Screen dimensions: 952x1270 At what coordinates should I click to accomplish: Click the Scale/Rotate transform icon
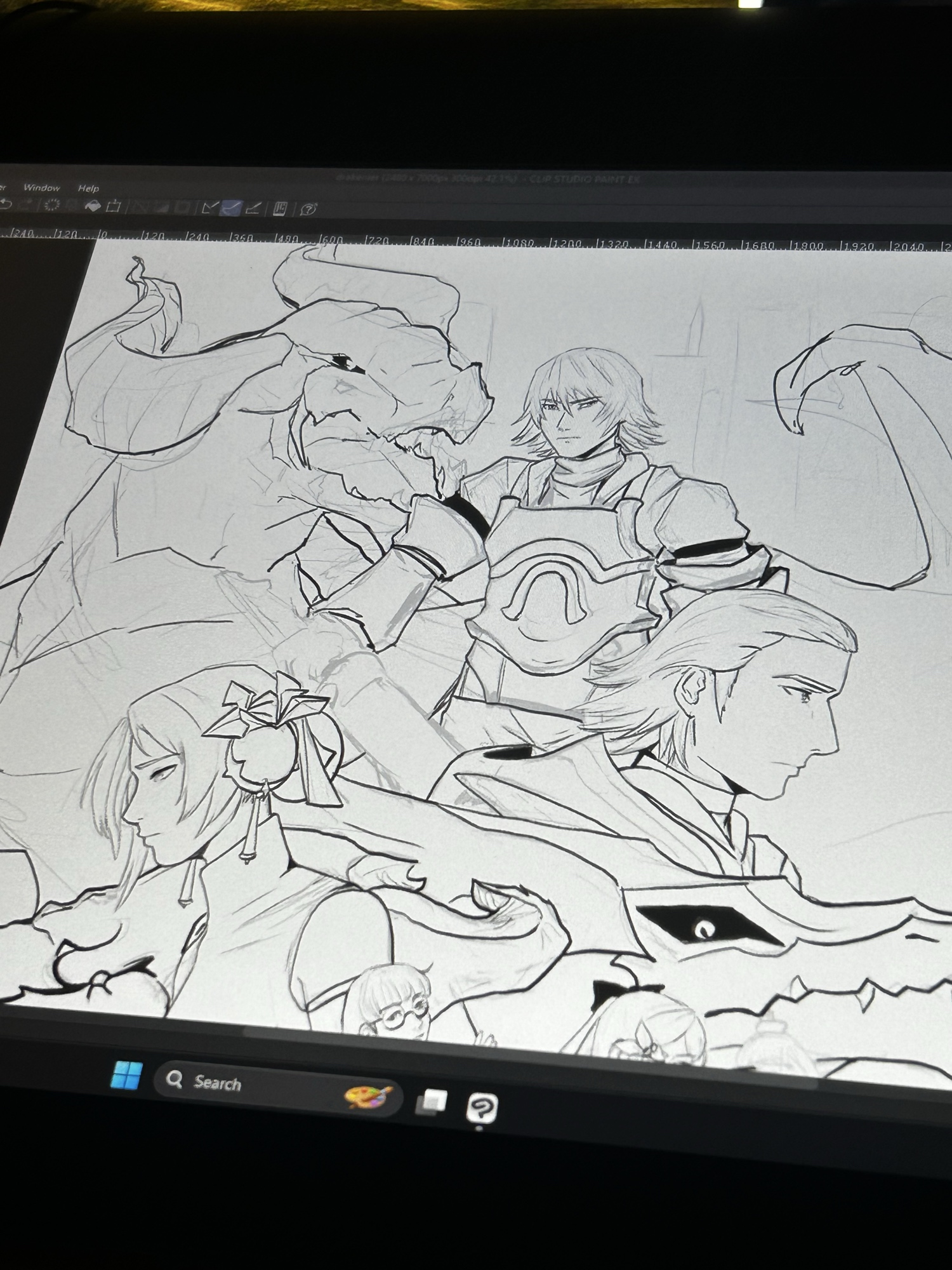(114, 206)
